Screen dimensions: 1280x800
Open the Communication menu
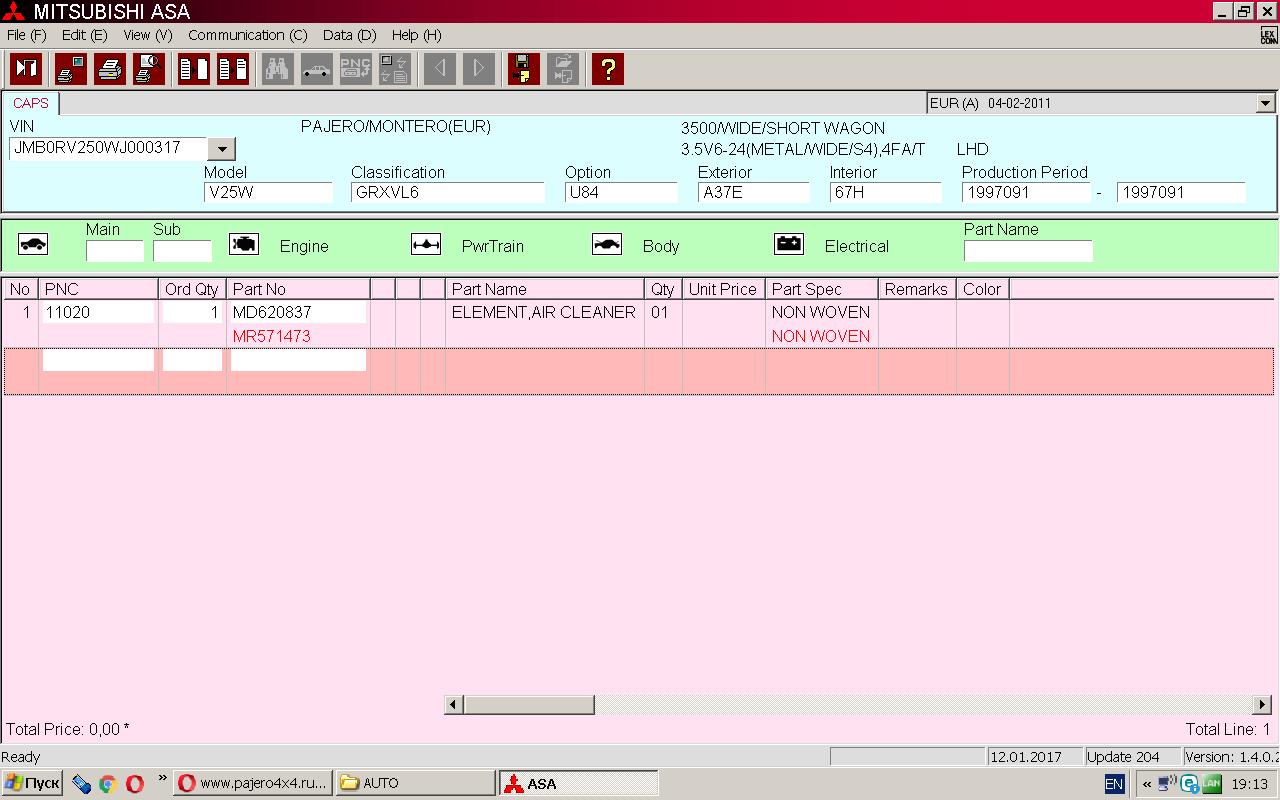coord(247,35)
